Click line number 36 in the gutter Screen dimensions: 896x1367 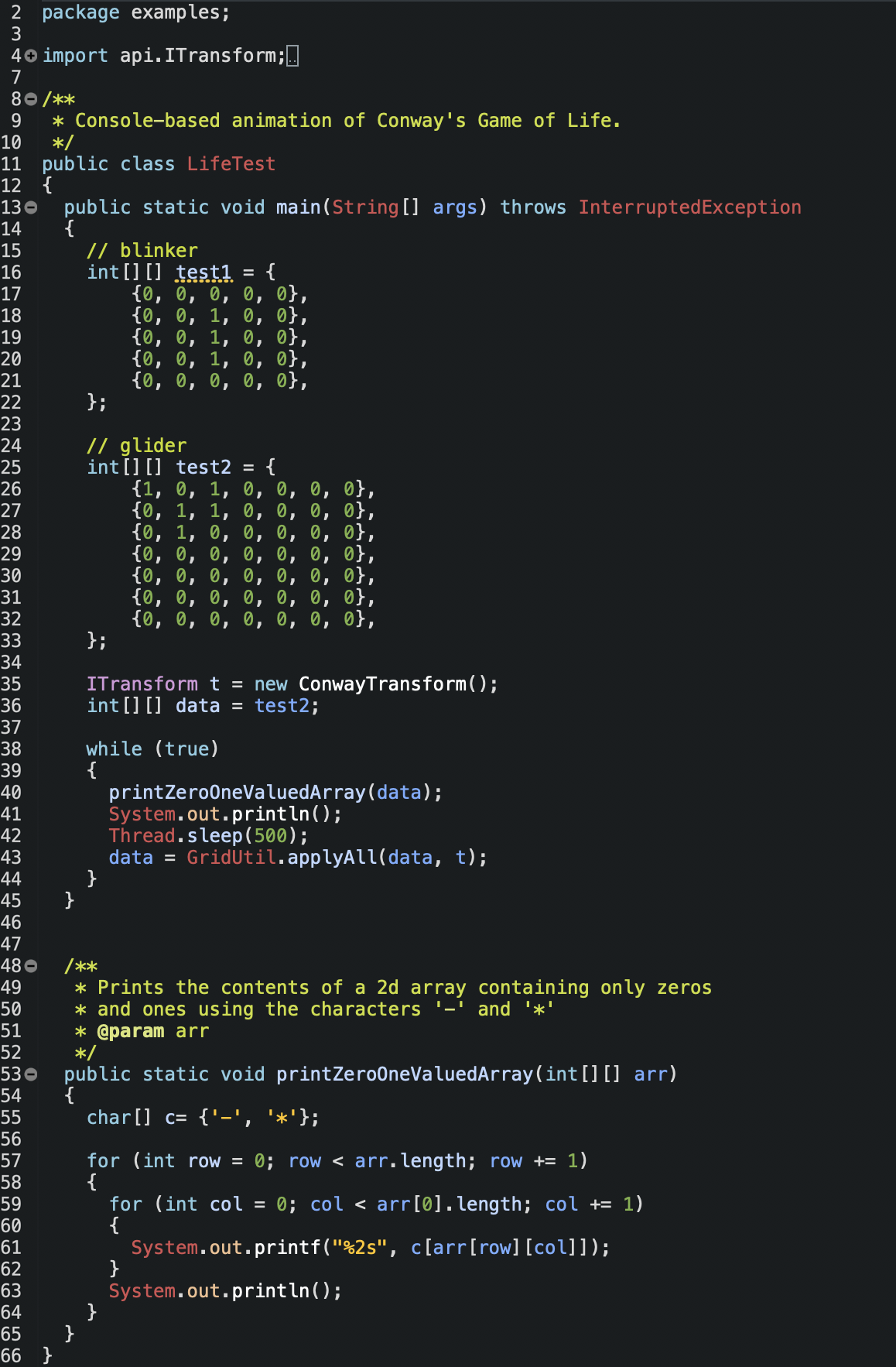click(12, 706)
